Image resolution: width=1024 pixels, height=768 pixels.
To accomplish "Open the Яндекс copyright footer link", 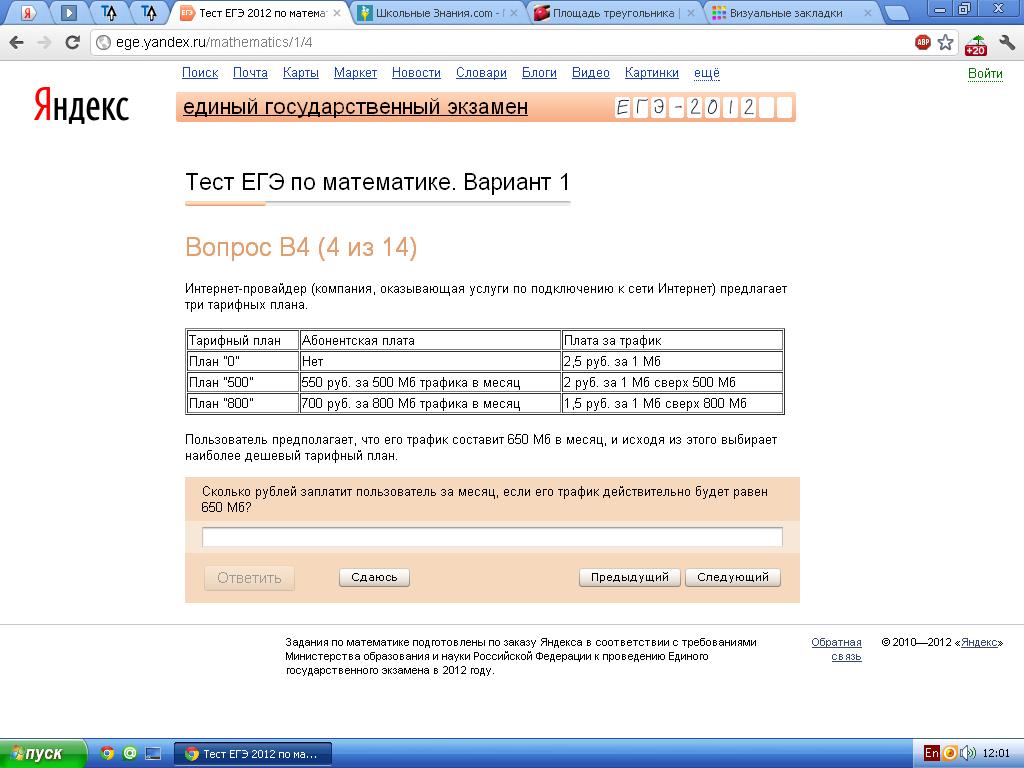I will [980, 642].
